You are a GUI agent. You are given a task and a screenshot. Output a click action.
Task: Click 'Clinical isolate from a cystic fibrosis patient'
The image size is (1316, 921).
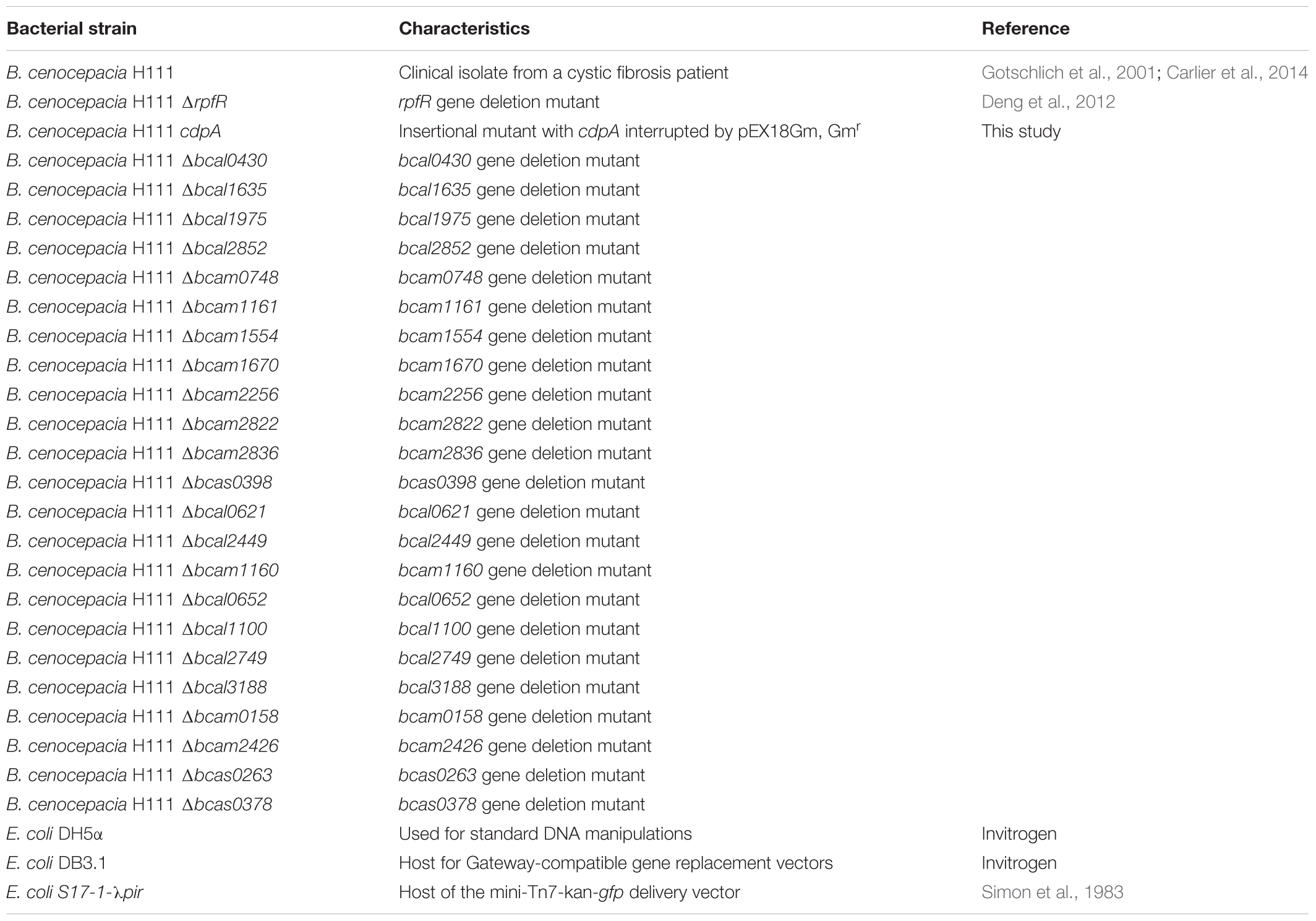point(563,72)
